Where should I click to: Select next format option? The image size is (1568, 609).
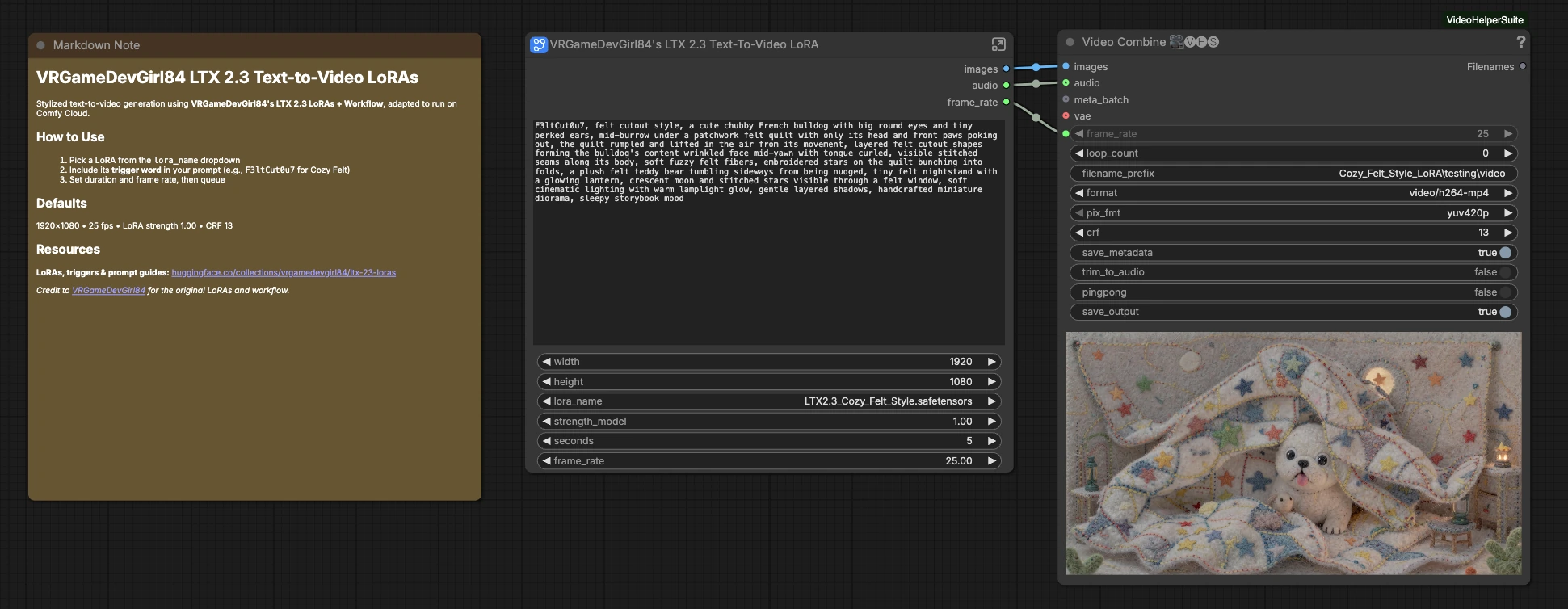click(x=1507, y=193)
